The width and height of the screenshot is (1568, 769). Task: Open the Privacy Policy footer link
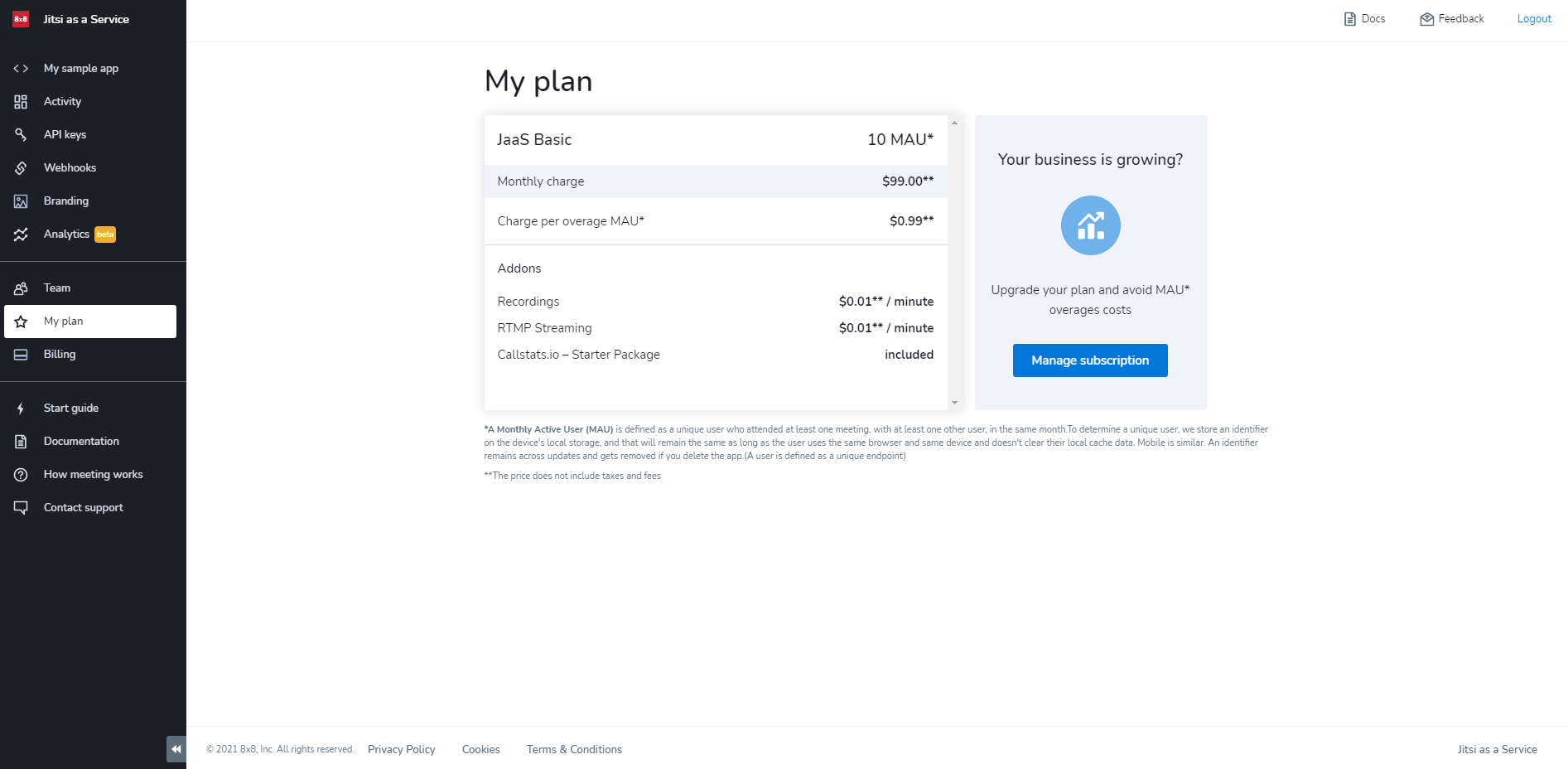[x=401, y=749]
